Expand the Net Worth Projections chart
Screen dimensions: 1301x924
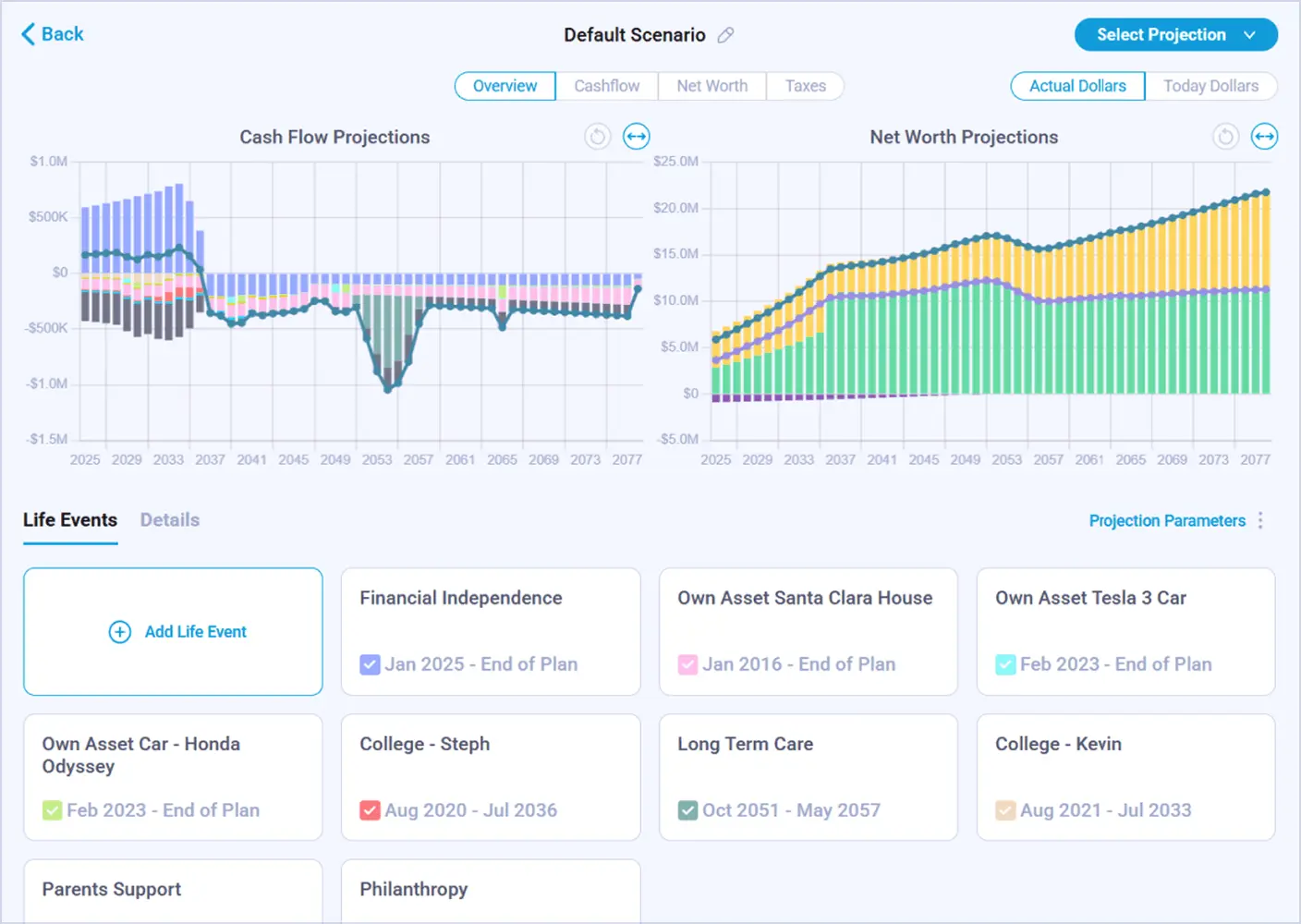1265,137
